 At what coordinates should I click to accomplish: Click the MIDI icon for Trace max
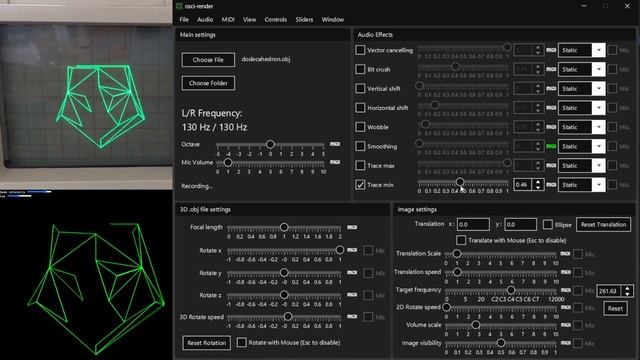[x=551, y=165]
